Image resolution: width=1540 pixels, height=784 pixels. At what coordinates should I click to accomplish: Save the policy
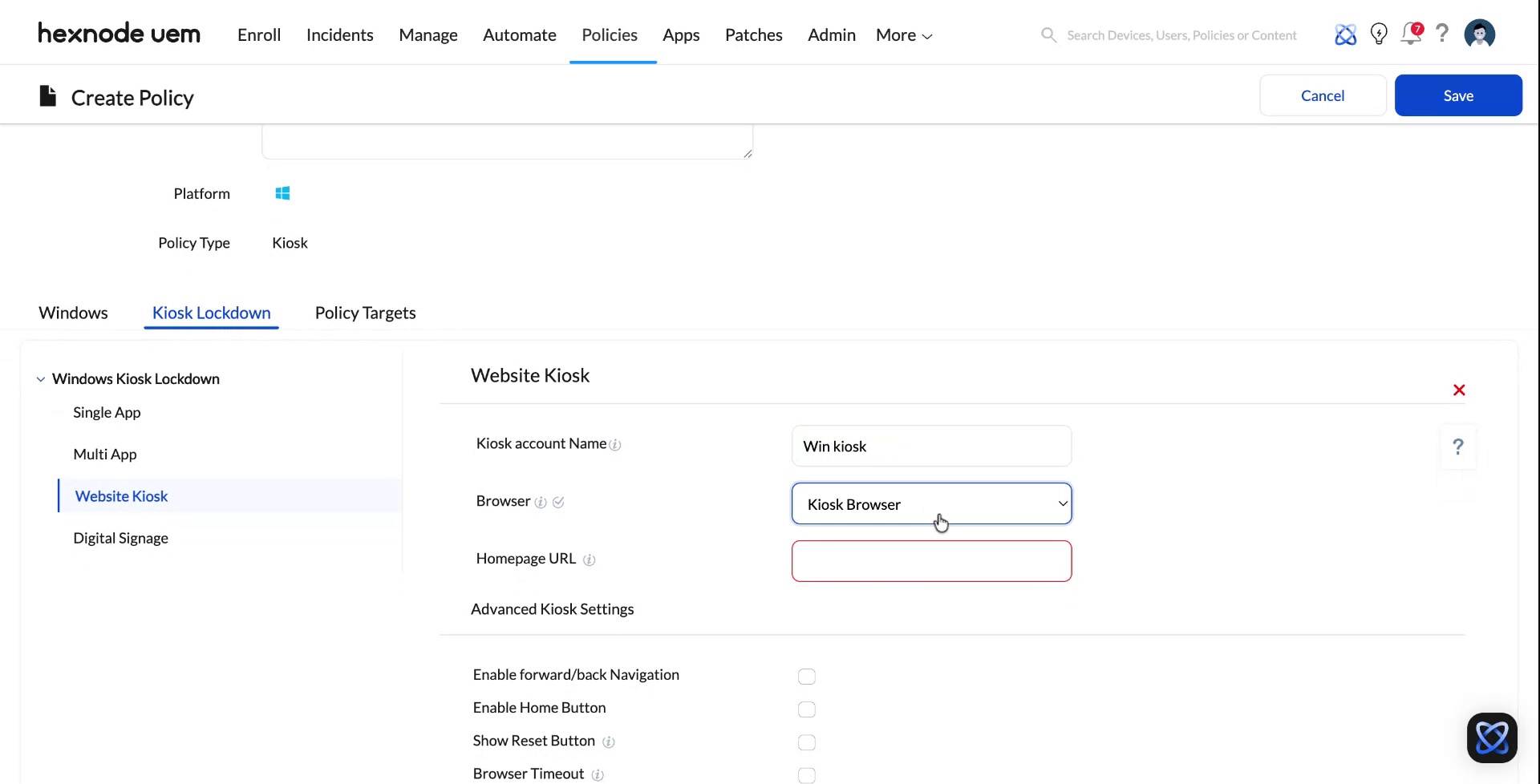(1458, 95)
